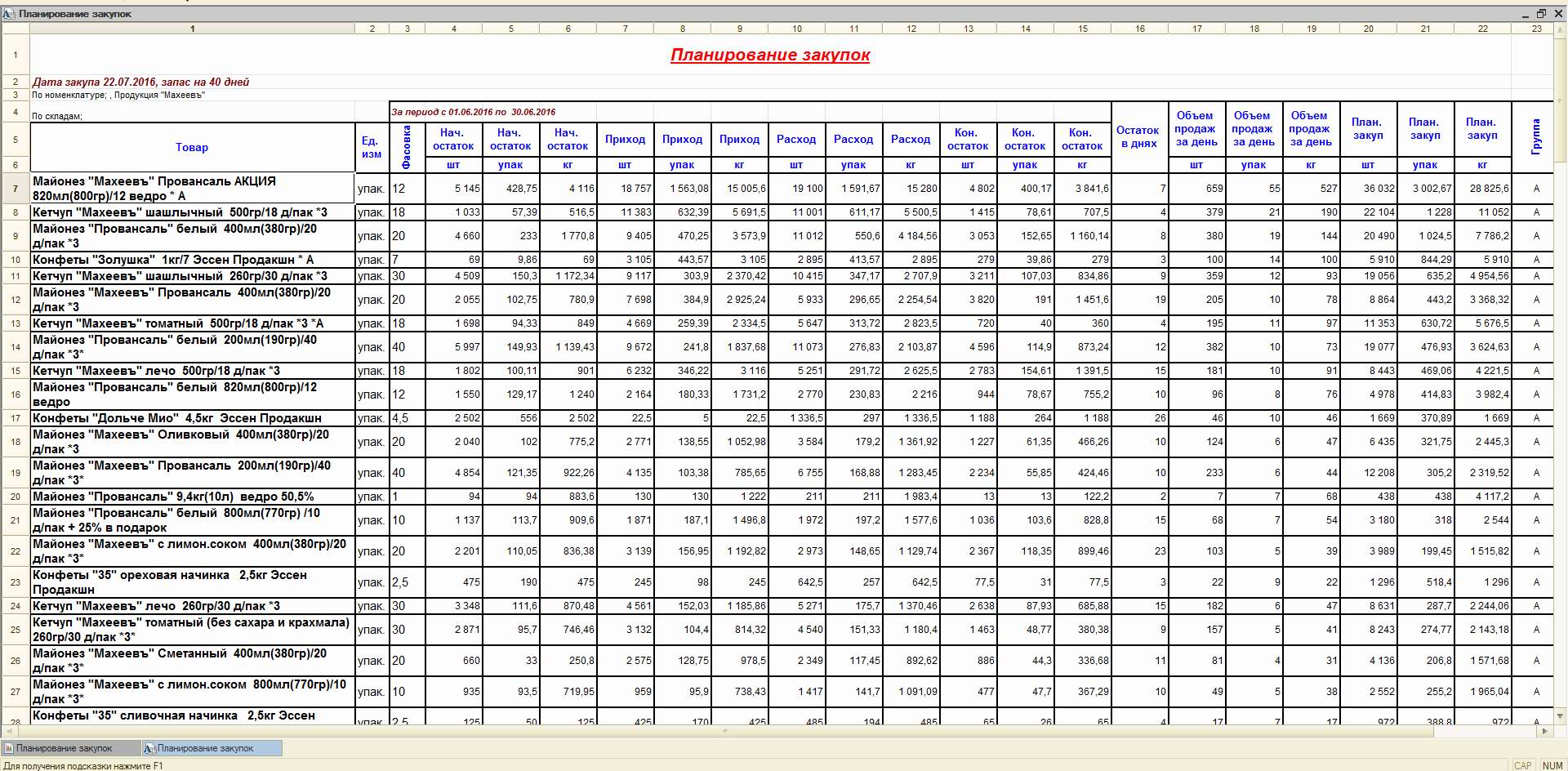Image resolution: width=1568 pixels, height=771 pixels.
Task: Select Майонез Оливковый 400мл product cell
Action: point(192,442)
